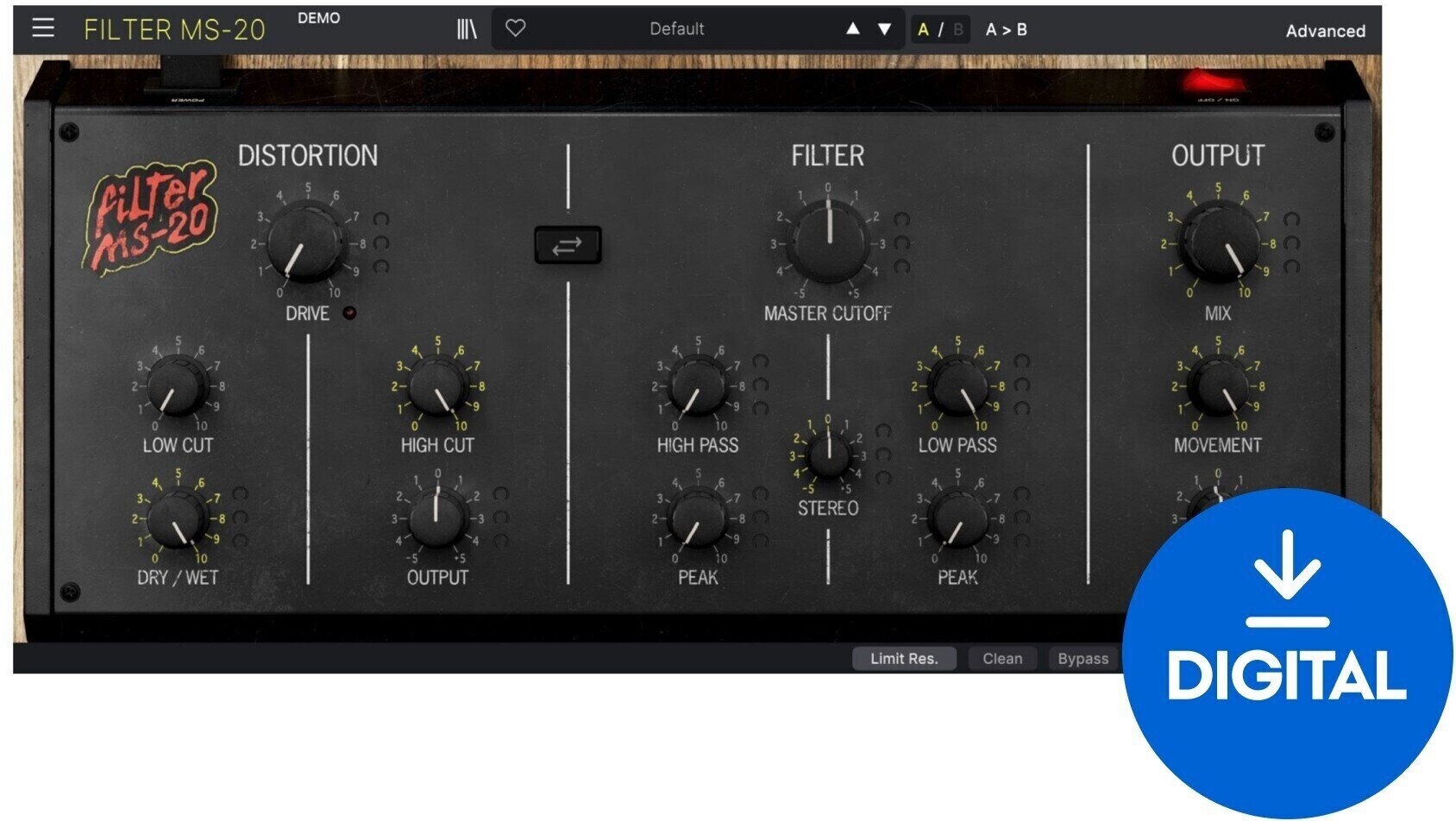The width and height of the screenshot is (1456, 821).
Task: Load the previous preset with the up arrow
Action: (x=851, y=27)
